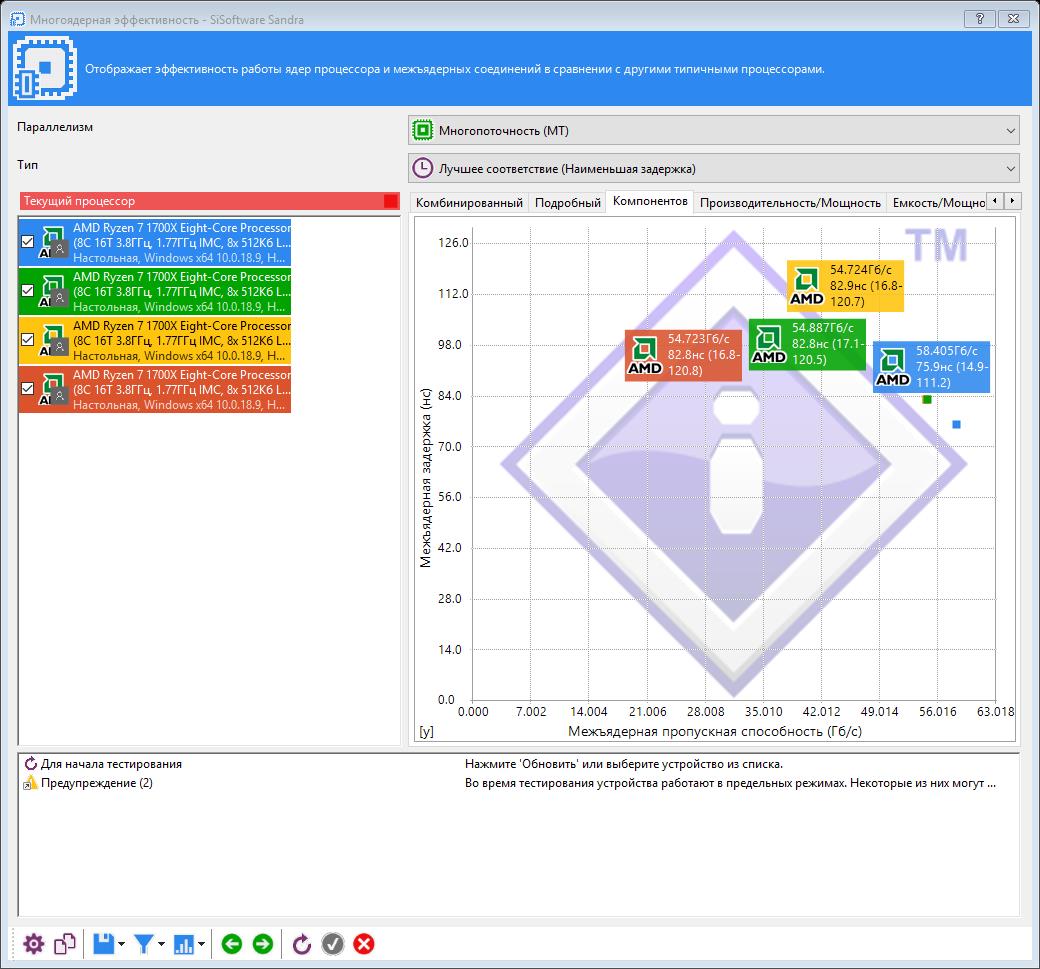Click the green chip icon in Параллелизм combo

422,130
